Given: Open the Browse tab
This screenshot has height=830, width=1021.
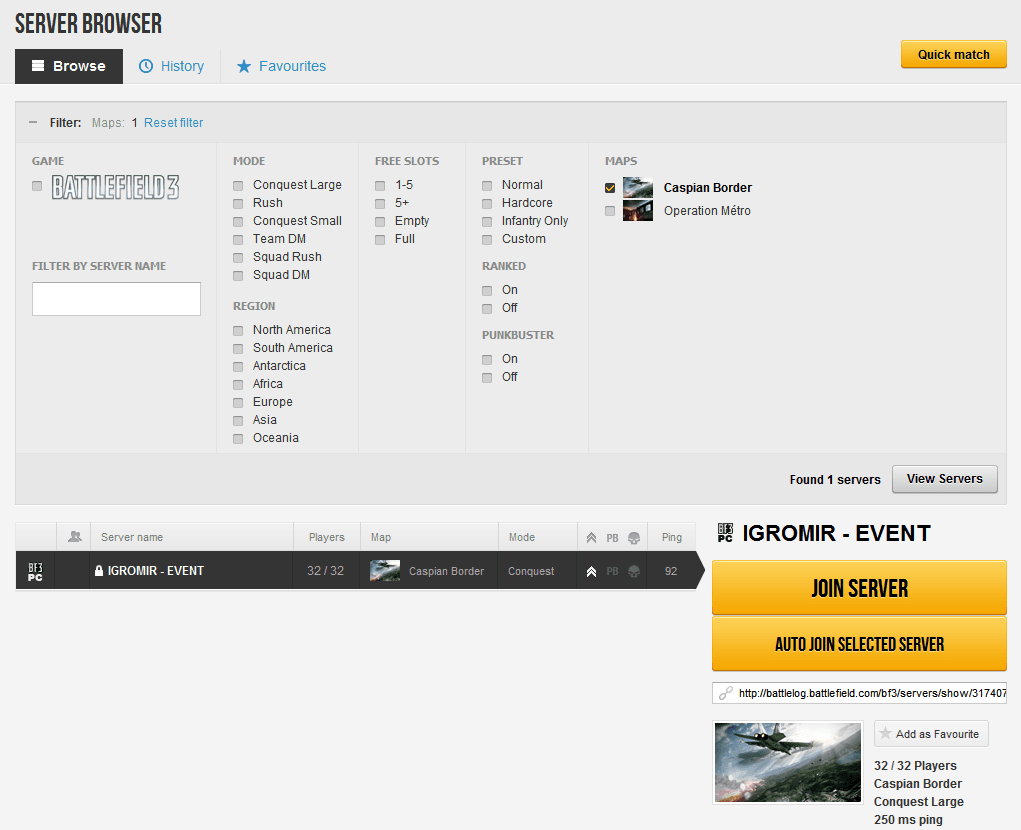Looking at the screenshot, I should (x=69, y=66).
